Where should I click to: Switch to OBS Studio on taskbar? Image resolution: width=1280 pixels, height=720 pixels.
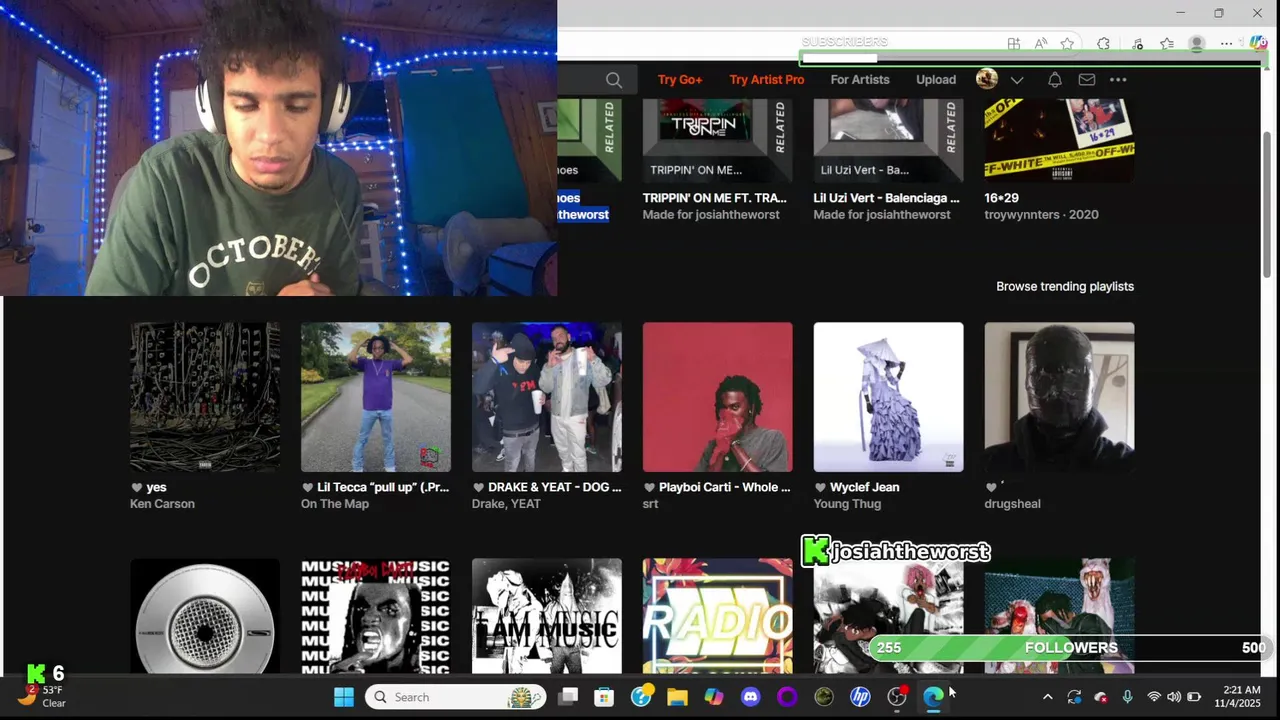897,697
